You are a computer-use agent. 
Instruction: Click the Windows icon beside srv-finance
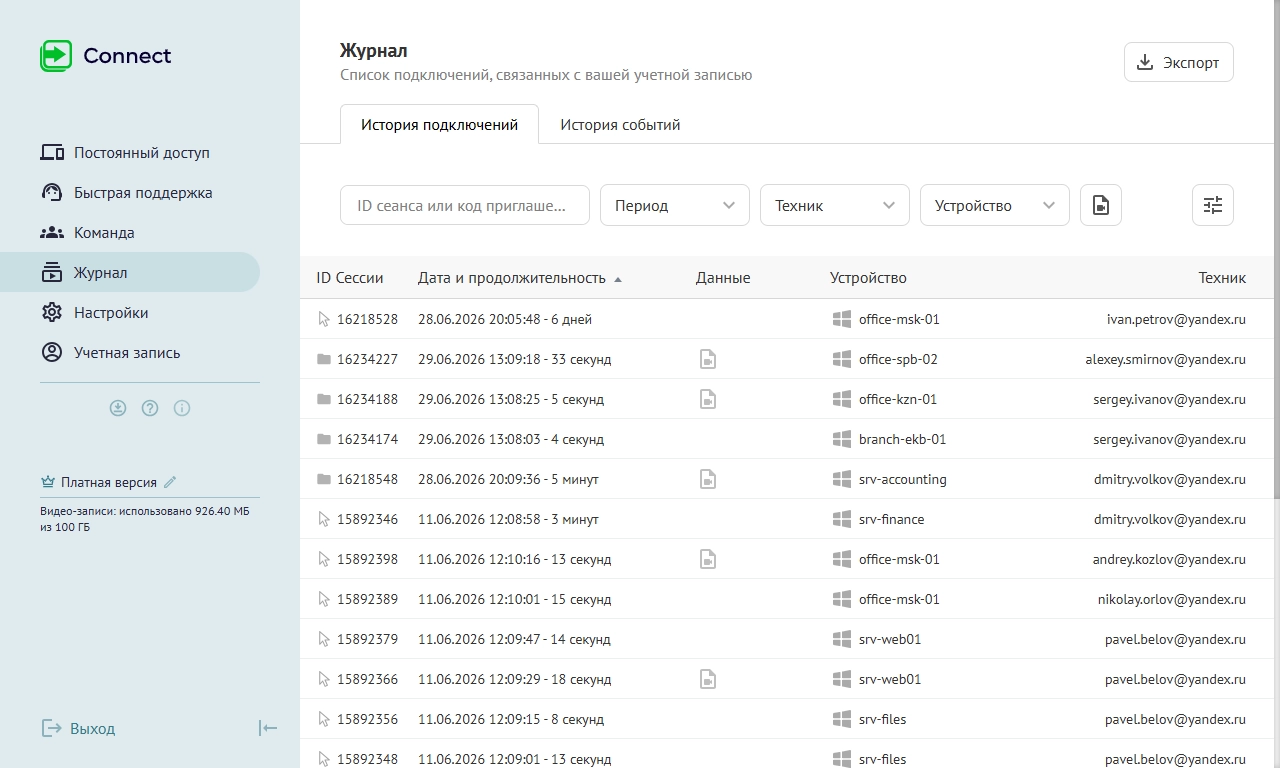(x=842, y=519)
